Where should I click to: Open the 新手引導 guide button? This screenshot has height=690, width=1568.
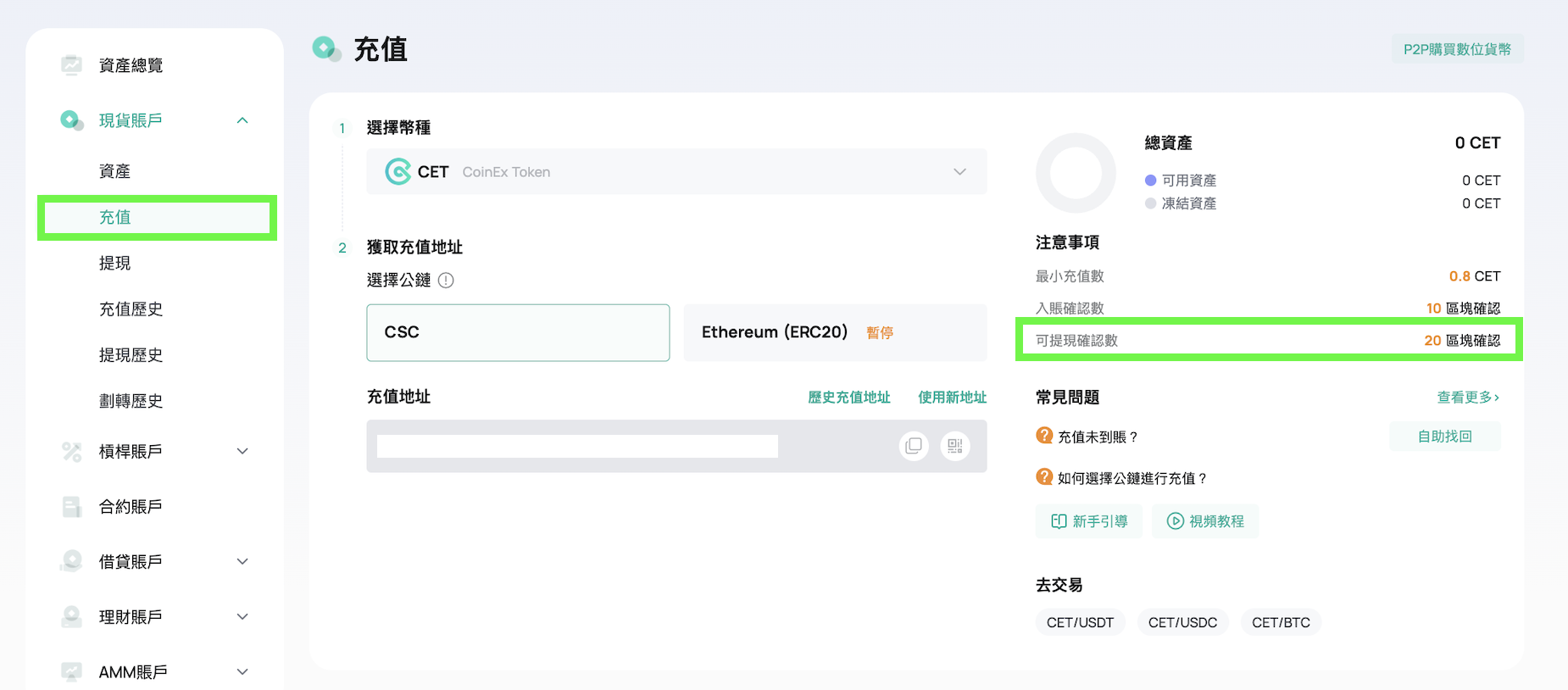(x=1089, y=521)
